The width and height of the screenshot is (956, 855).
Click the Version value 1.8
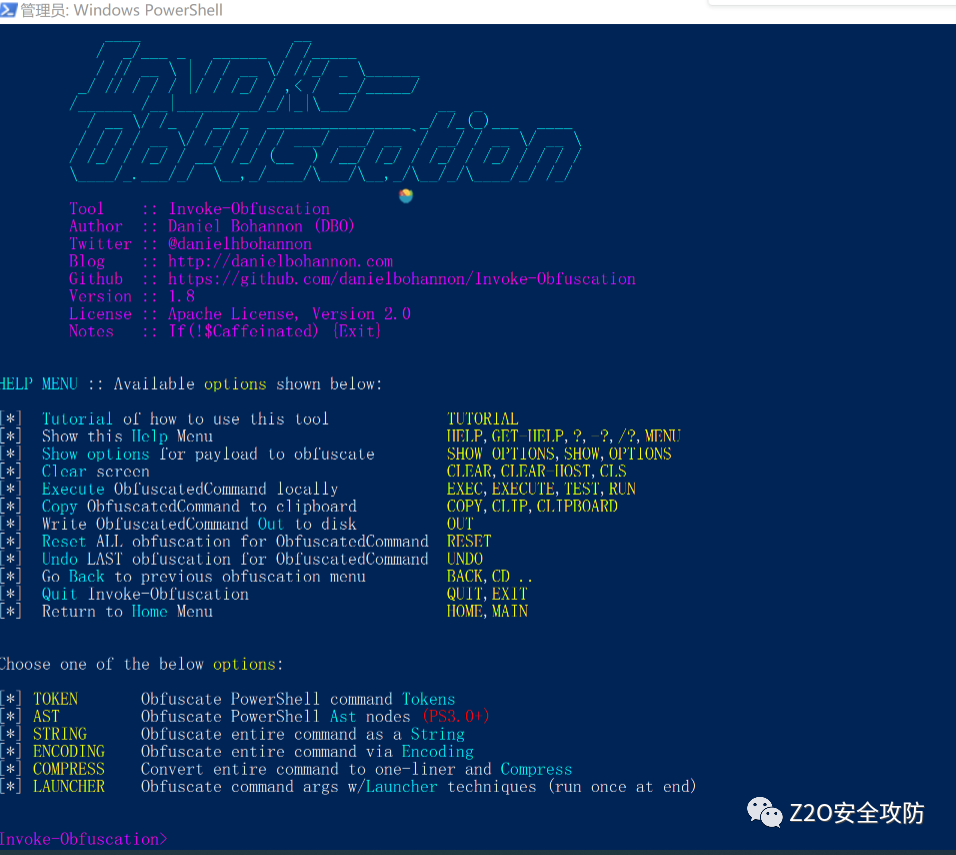click(181, 297)
